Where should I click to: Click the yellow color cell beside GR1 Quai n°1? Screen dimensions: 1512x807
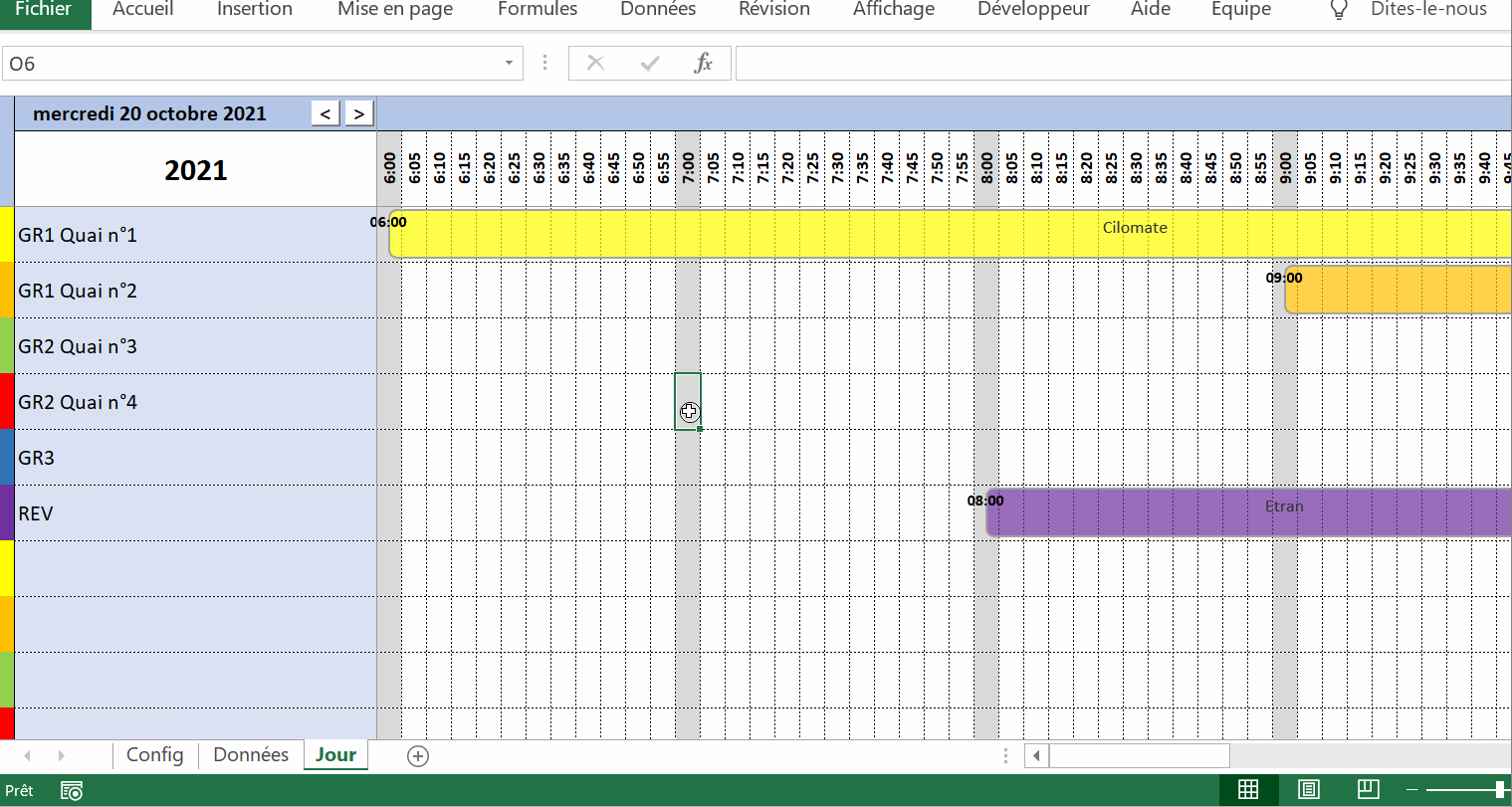7,235
